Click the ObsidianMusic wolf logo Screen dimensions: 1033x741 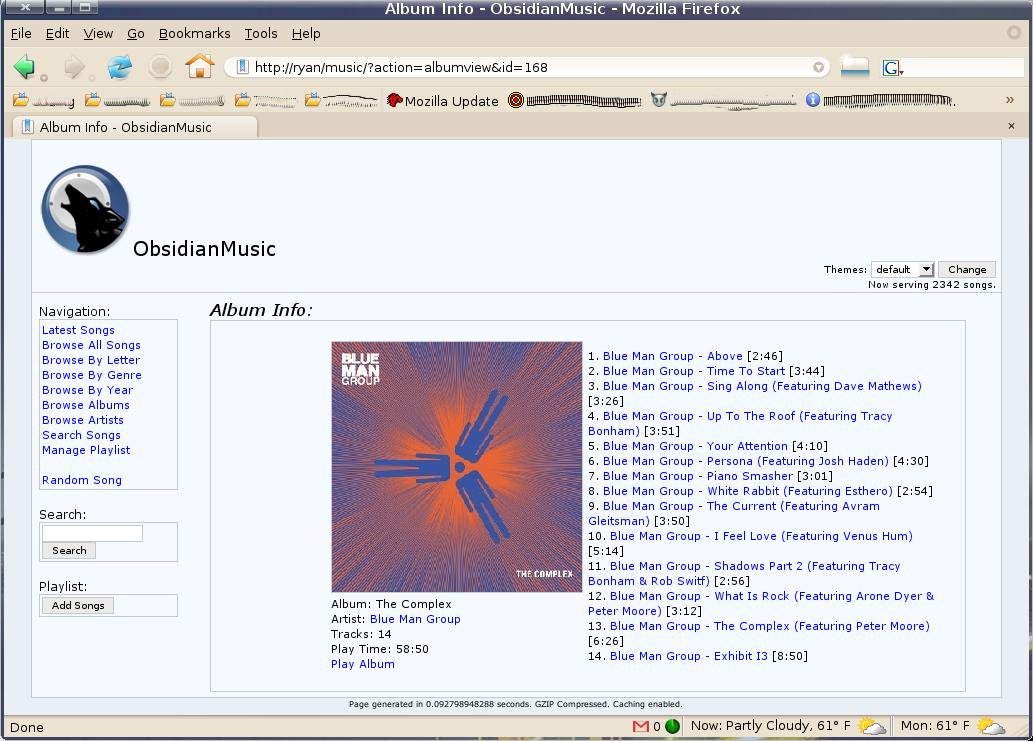(x=85, y=209)
